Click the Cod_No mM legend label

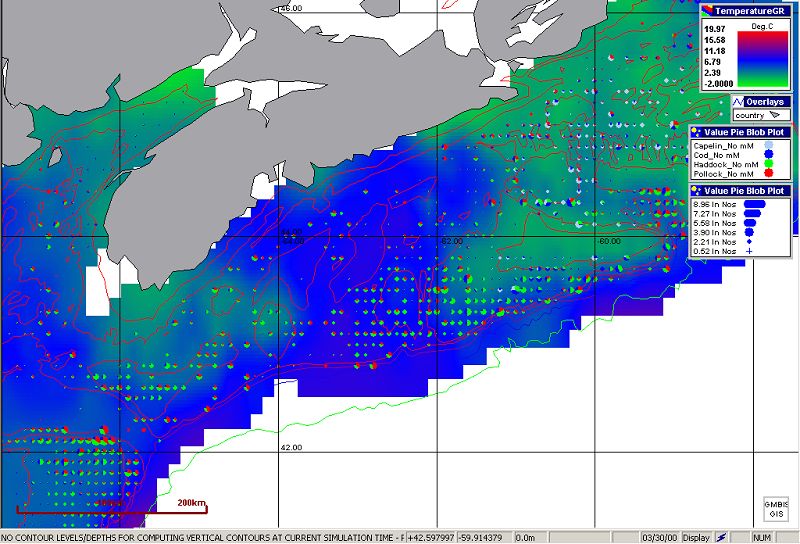pos(718,155)
